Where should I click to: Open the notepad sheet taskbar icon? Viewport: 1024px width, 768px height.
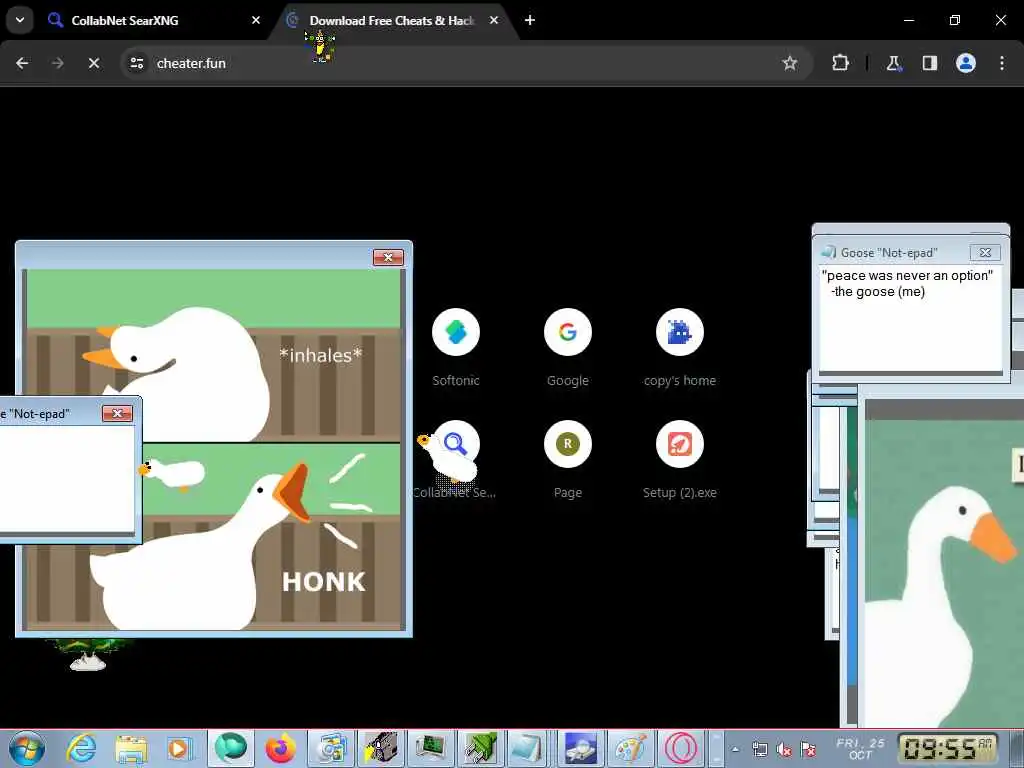click(527, 748)
